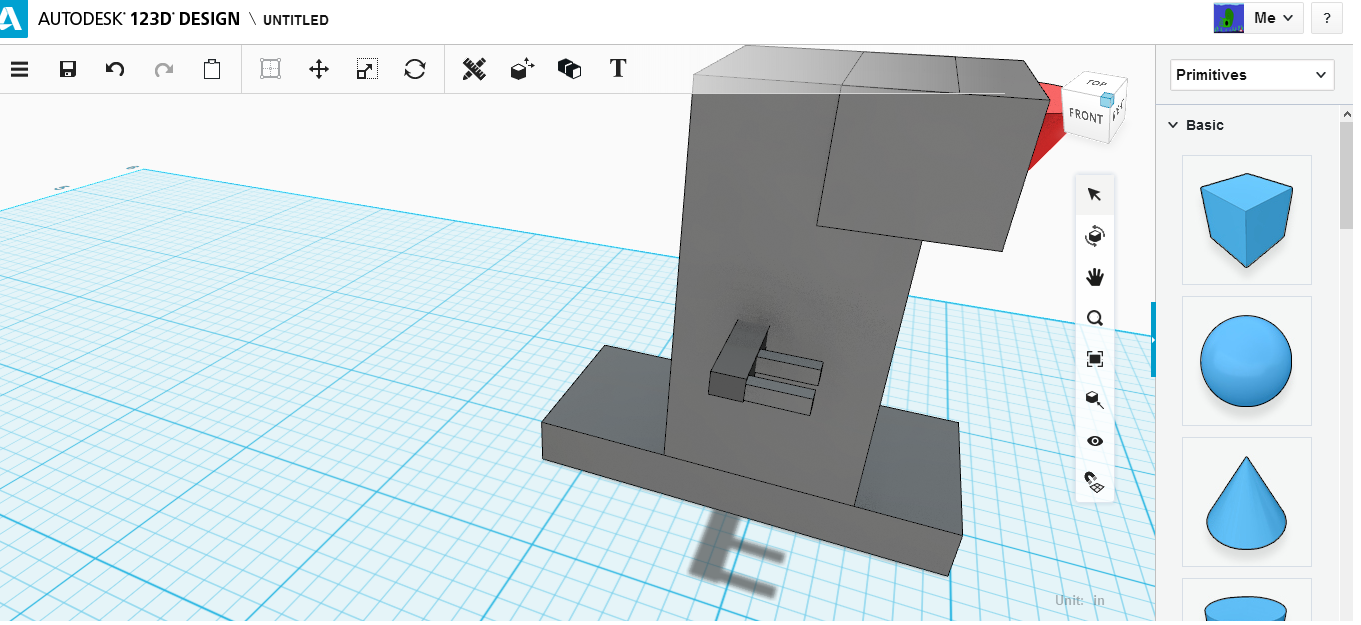Select the Scale tool
This screenshot has width=1361, height=625.
coord(367,69)
